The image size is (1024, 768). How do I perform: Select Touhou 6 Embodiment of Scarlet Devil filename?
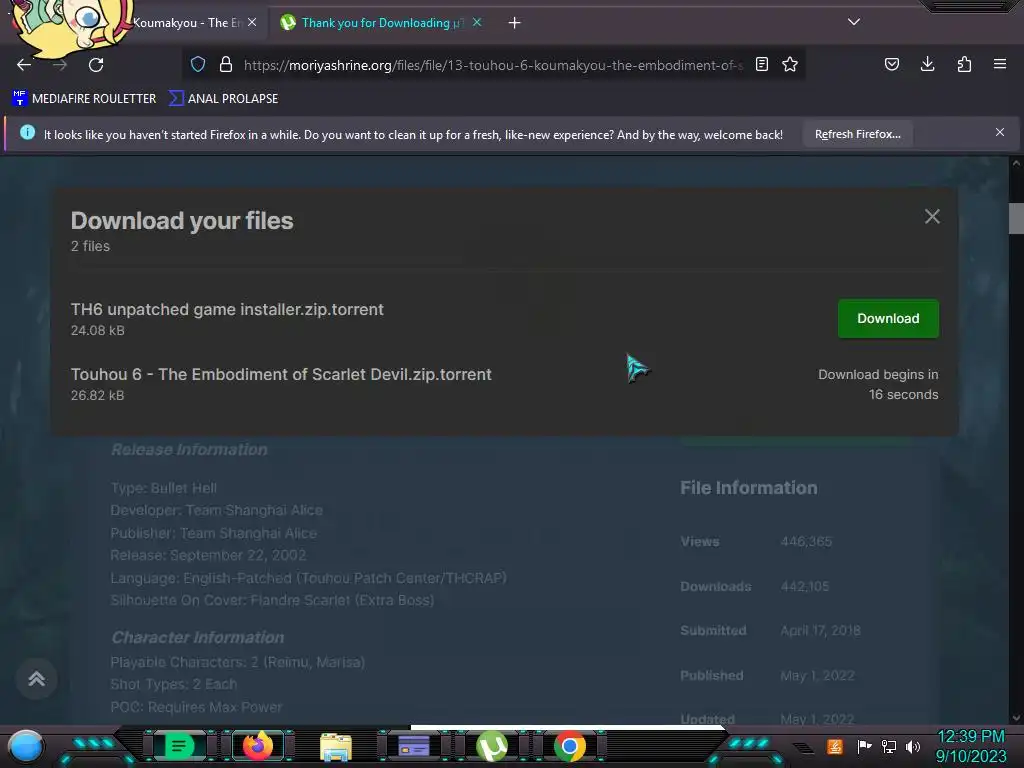(281, 374)
